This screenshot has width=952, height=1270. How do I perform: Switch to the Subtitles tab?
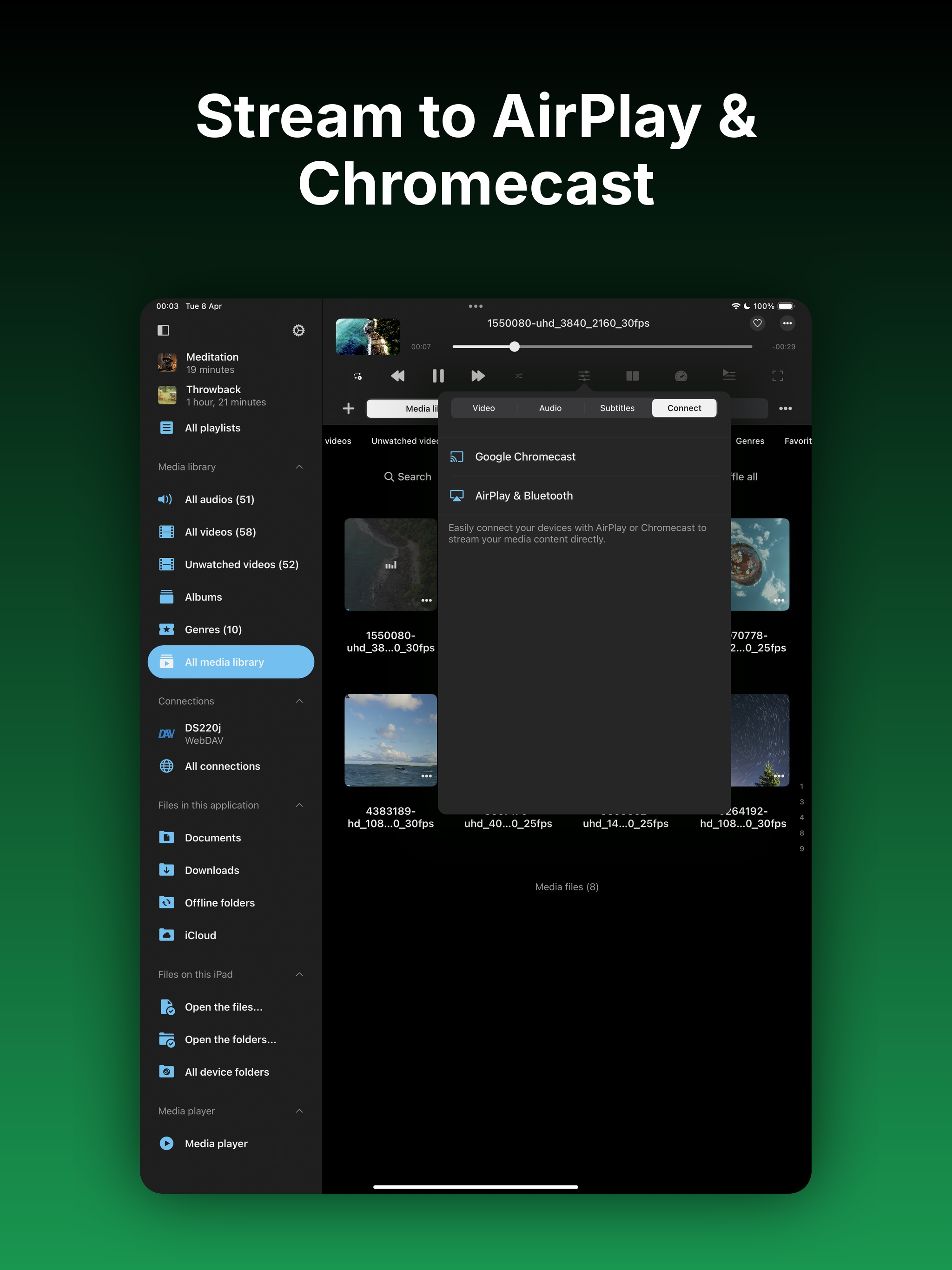tap(617, 408)
